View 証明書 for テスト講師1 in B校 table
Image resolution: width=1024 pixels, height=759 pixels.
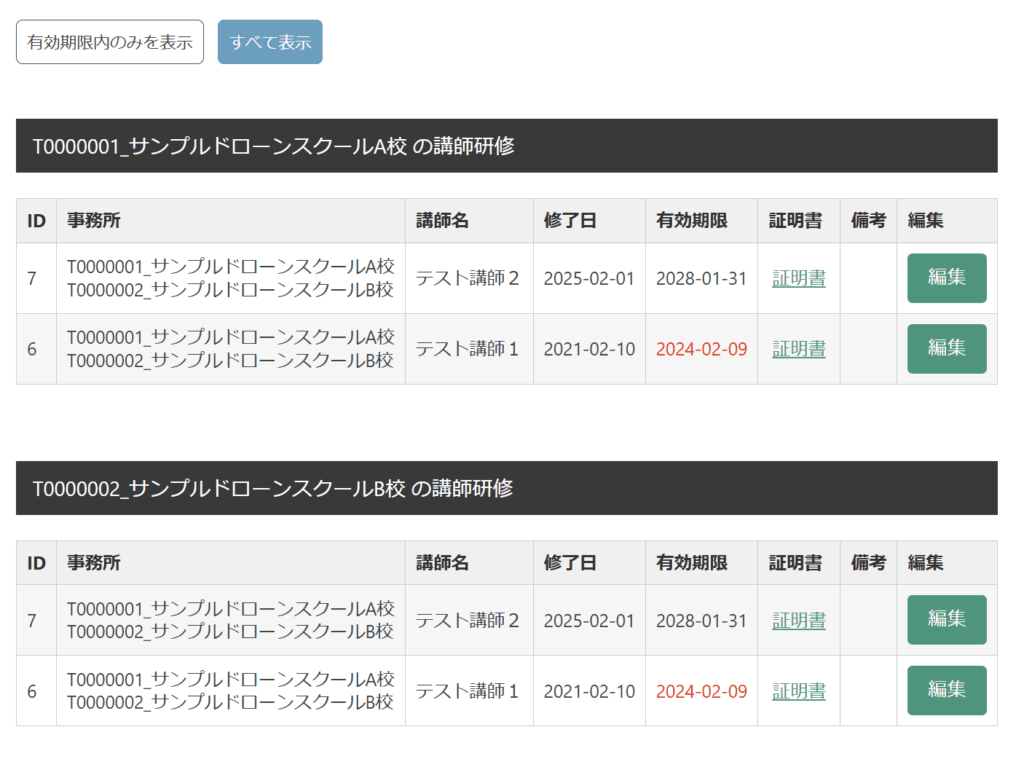[798, 691]
